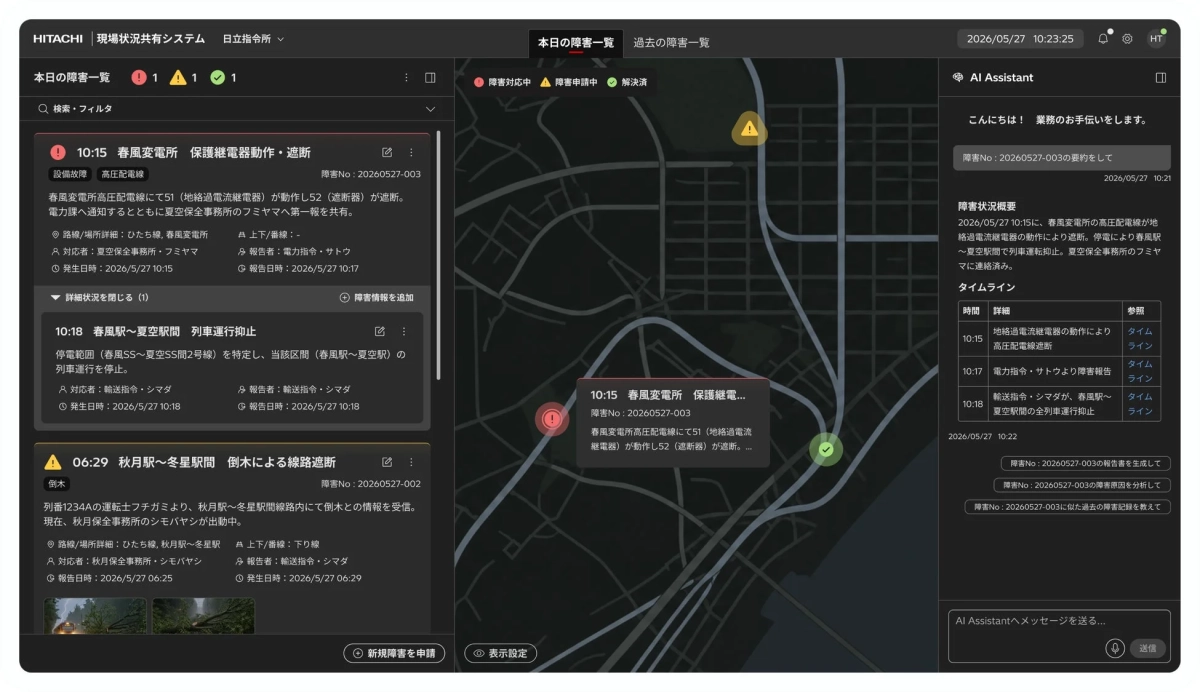Click the 検索・フィルタ search field
The image size is (1200, 692).
[237, 108]
